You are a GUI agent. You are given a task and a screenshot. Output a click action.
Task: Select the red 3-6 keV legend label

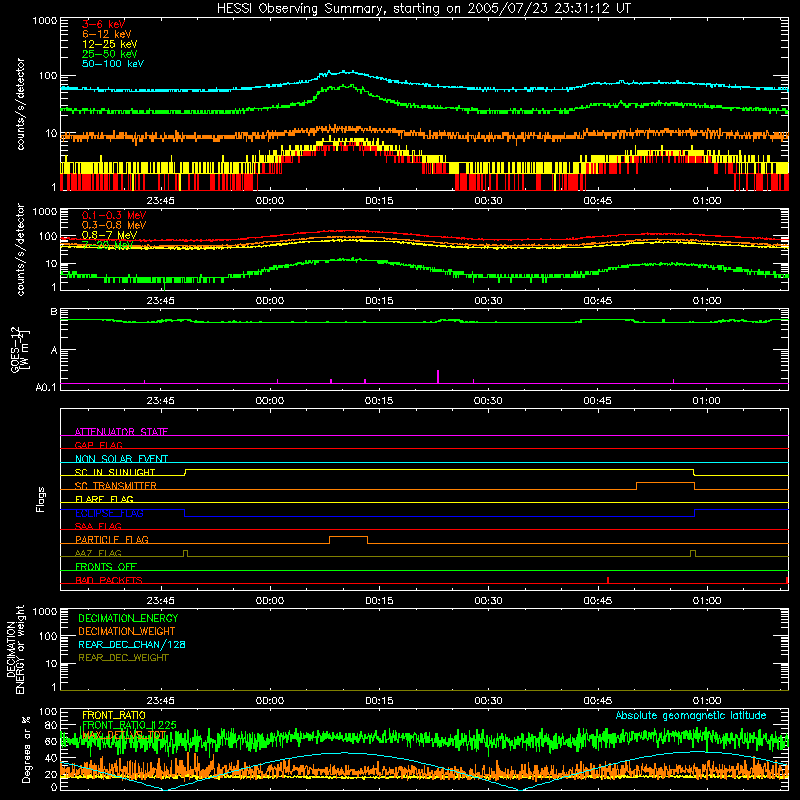(x=103, y=24)
